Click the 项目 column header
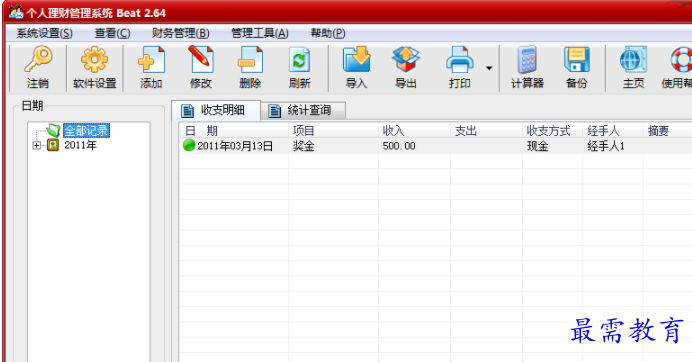Image resolution: width=692 pixels, height=362 pixels. 334,131
